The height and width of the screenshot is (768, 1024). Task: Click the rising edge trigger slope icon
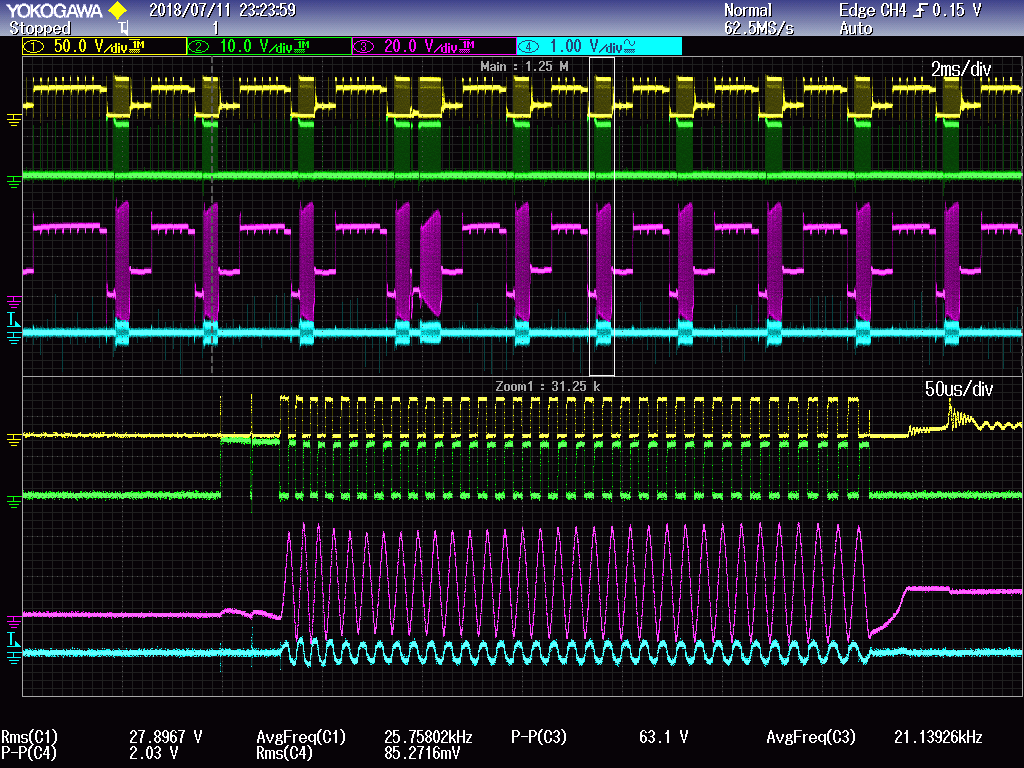click(x=919, y=10)
